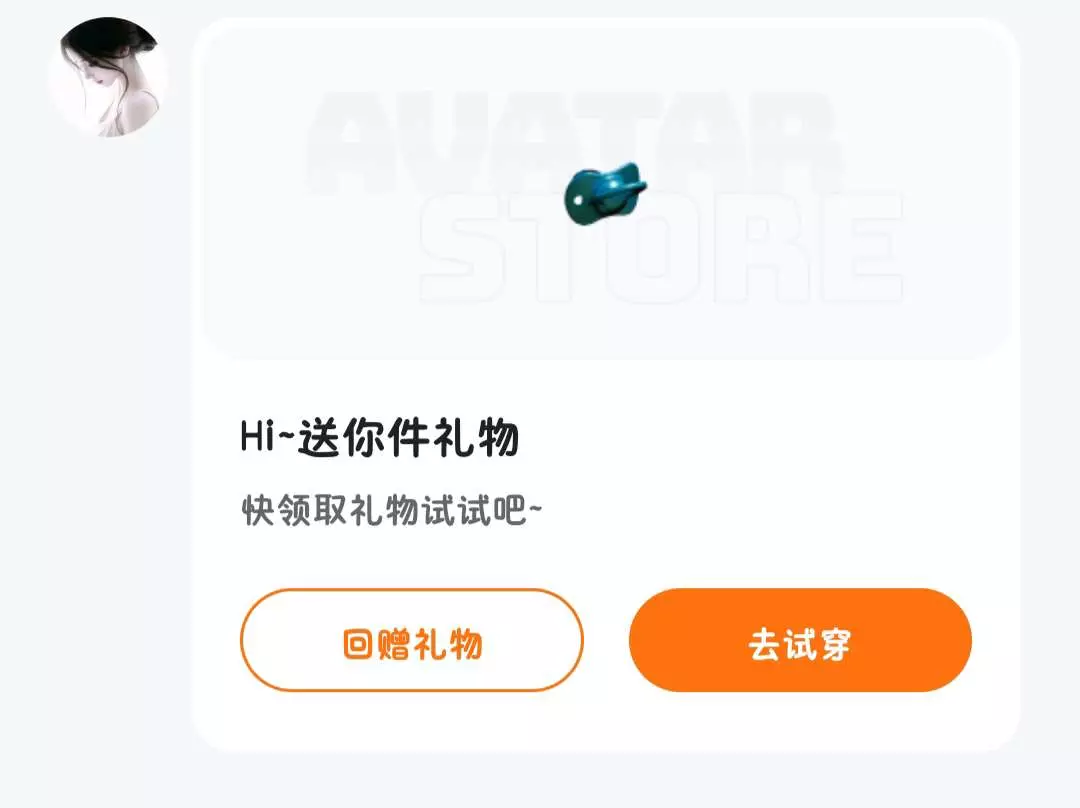
Task: Tap the white gift message card body
Action: tap(606, 386)
